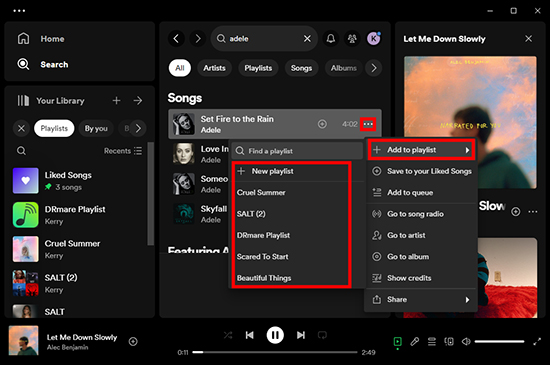Toggle shuffle playback
This screenshot has width=550, height=365.
pos(228,335)
